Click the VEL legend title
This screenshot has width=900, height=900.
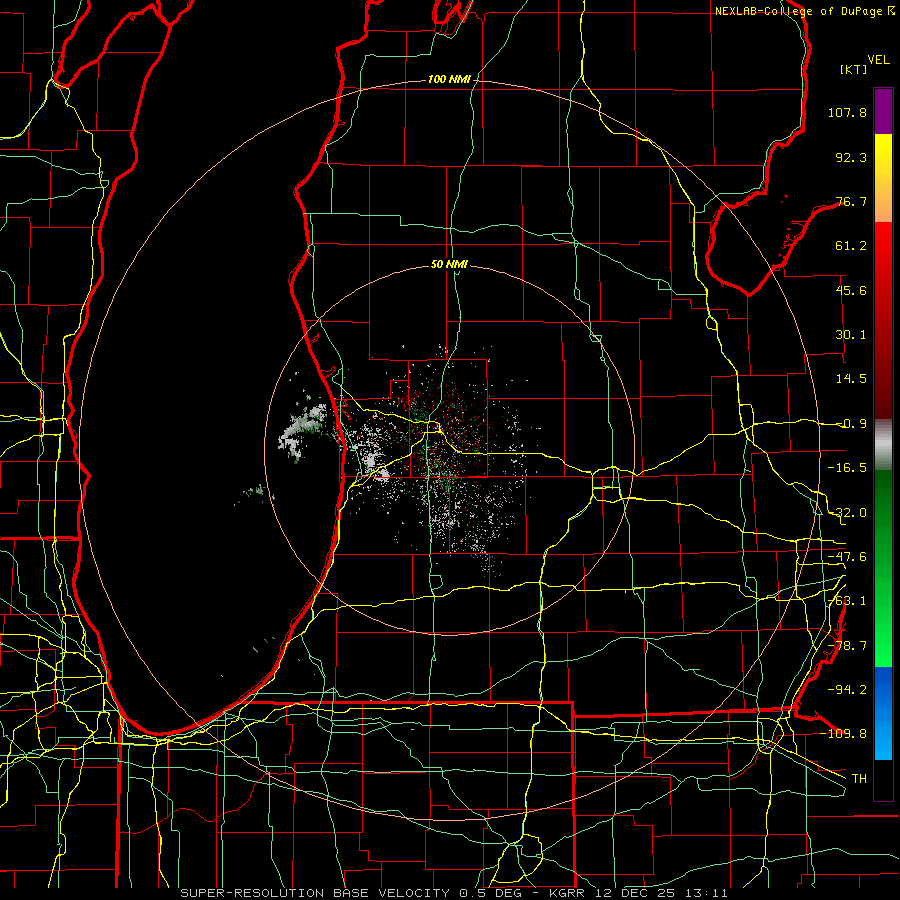pos(878,60)
